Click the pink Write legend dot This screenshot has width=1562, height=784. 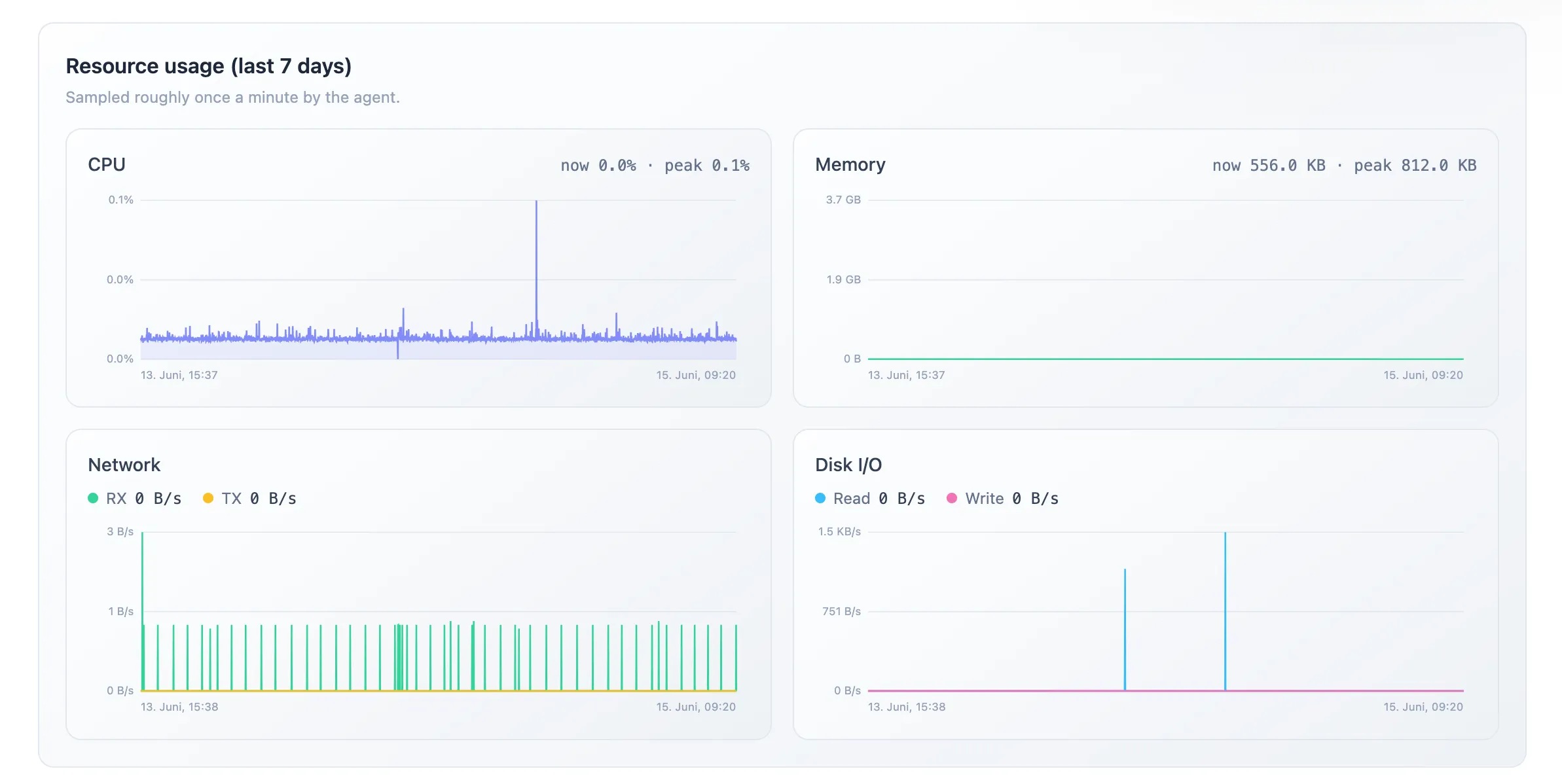(952, 498)
